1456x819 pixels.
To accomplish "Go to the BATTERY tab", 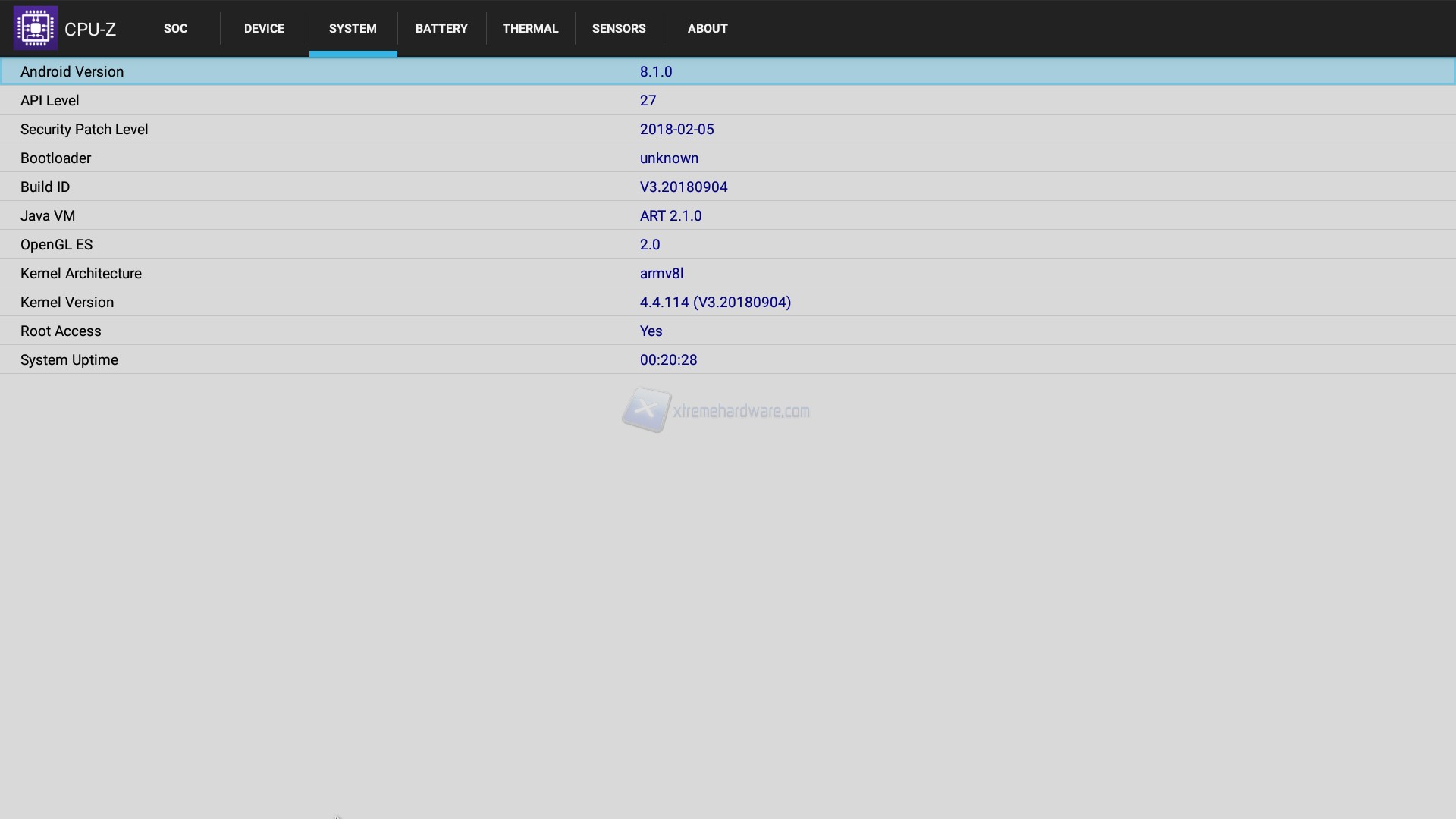I will (441, 28).
